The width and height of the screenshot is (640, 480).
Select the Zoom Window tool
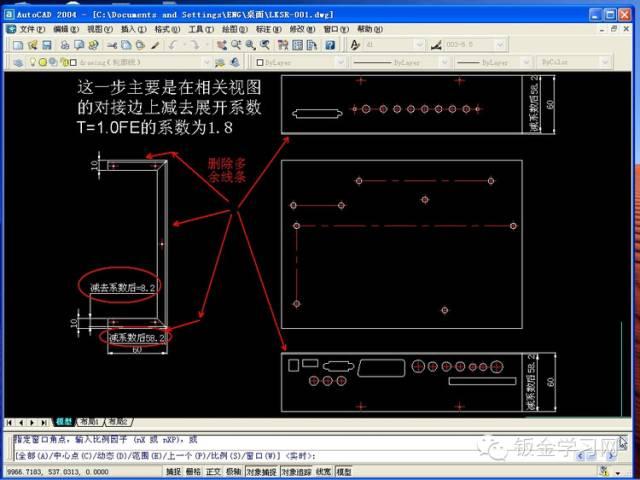click(250, 45)
